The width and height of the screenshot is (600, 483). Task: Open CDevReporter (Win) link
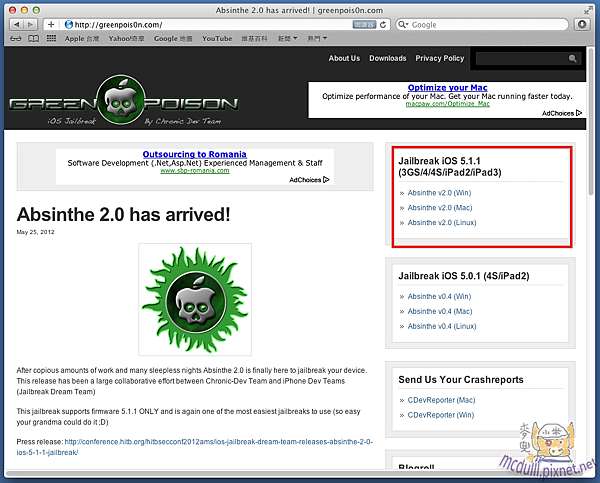441,415
